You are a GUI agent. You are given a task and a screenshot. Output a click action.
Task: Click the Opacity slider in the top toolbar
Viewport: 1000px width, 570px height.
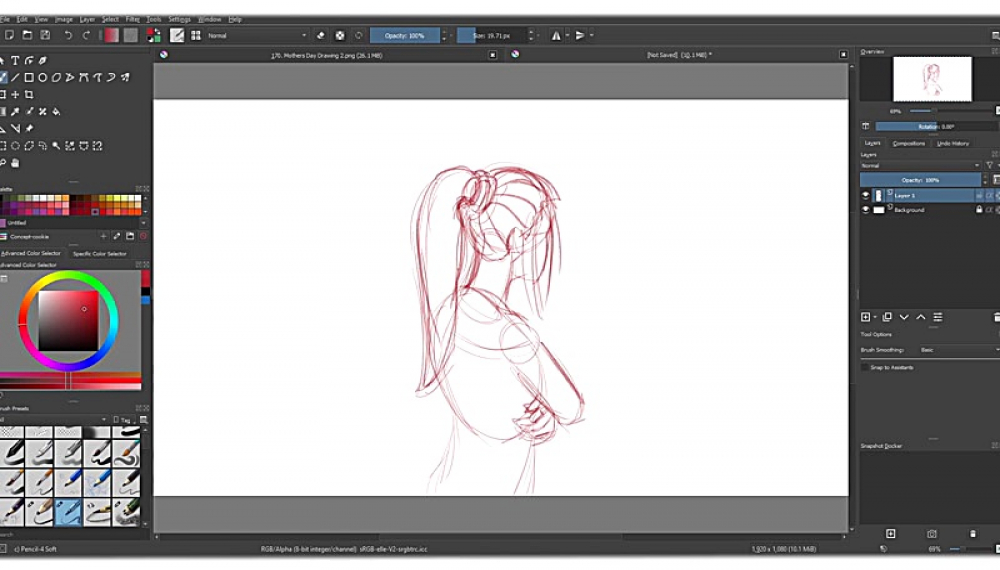tap(405, 35)
